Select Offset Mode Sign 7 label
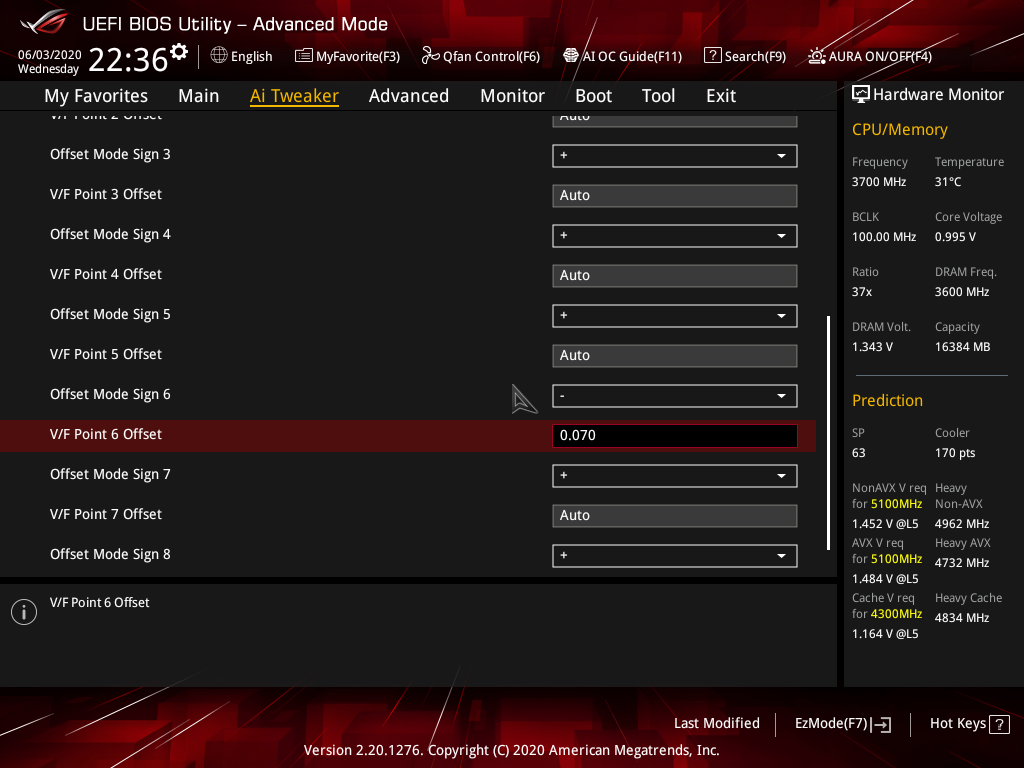 (x=110, y=475)
